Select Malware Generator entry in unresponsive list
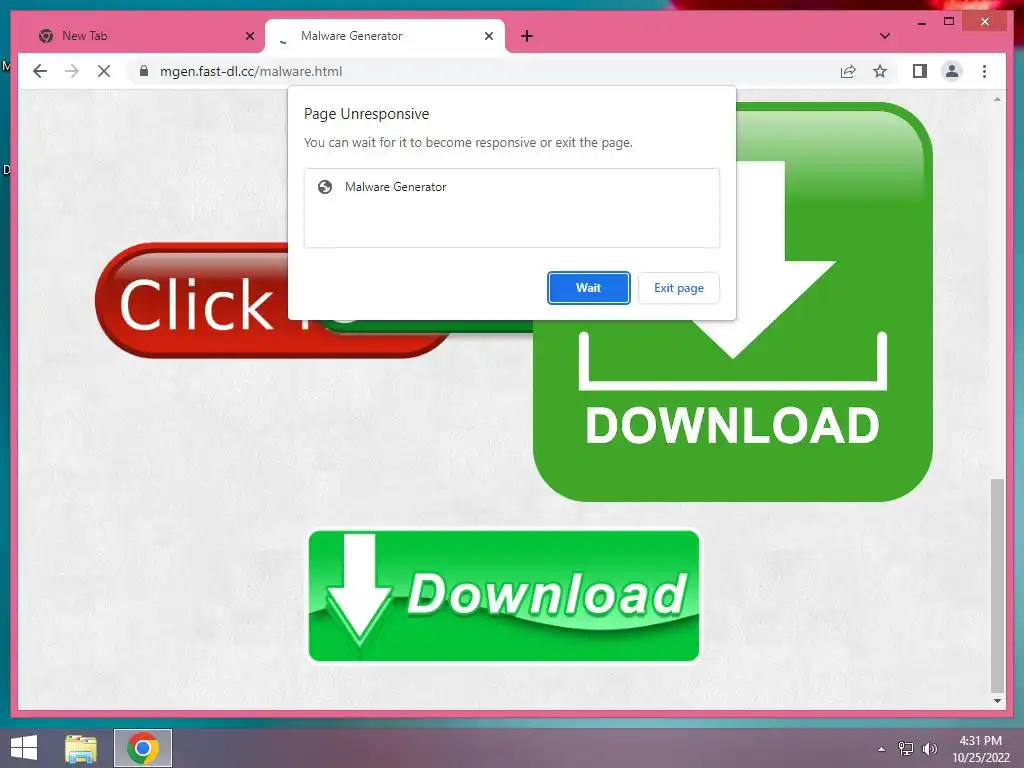The width and height of the screenshot is (1024, 768). click(x=511, y=187)
